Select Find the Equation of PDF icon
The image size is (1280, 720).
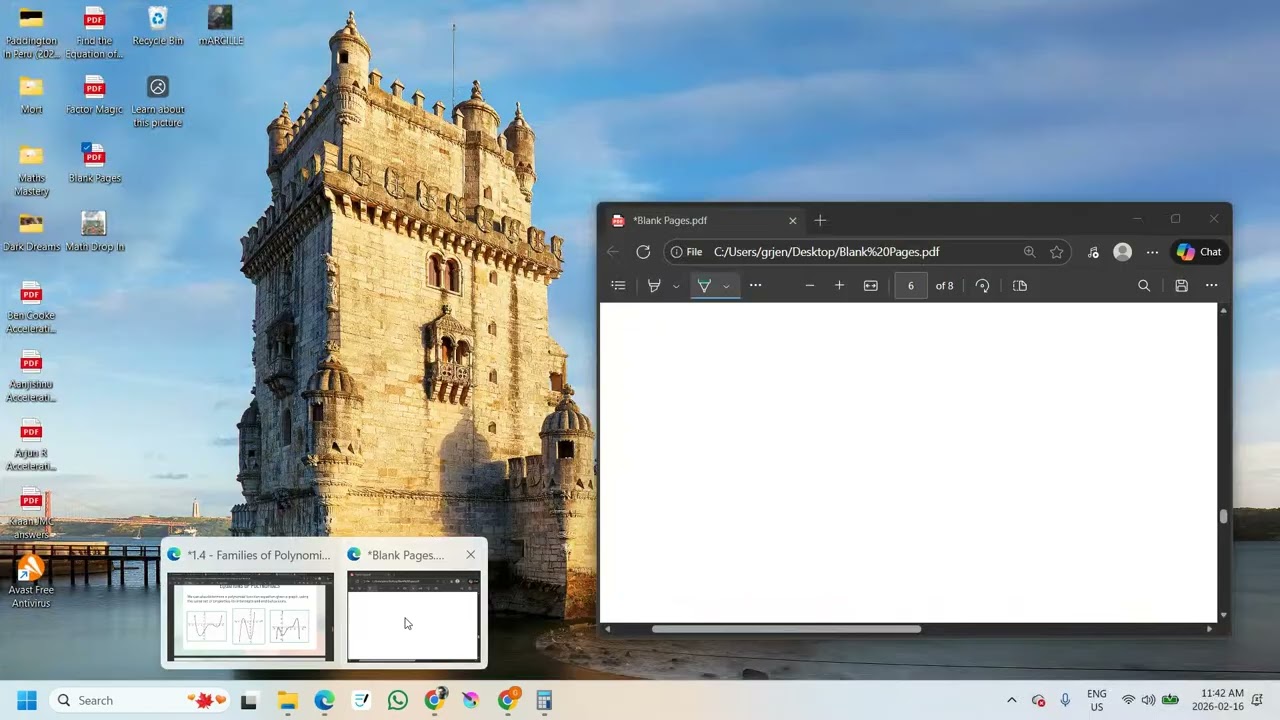pyautogui.click(x=94, y=32)
